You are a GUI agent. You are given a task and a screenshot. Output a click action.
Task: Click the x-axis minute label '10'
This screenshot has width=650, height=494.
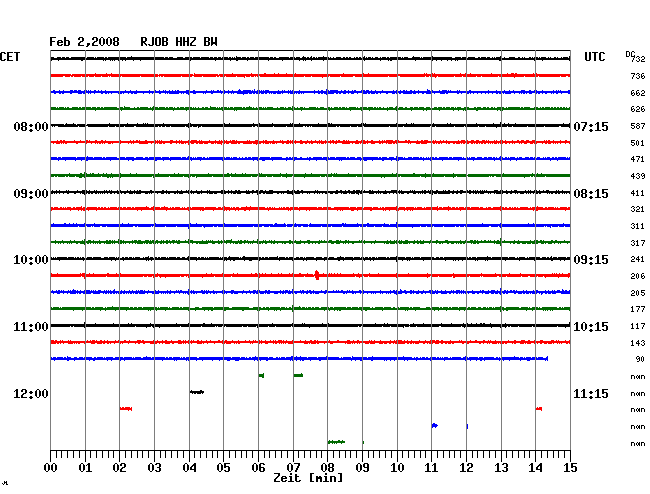(397, 468)
